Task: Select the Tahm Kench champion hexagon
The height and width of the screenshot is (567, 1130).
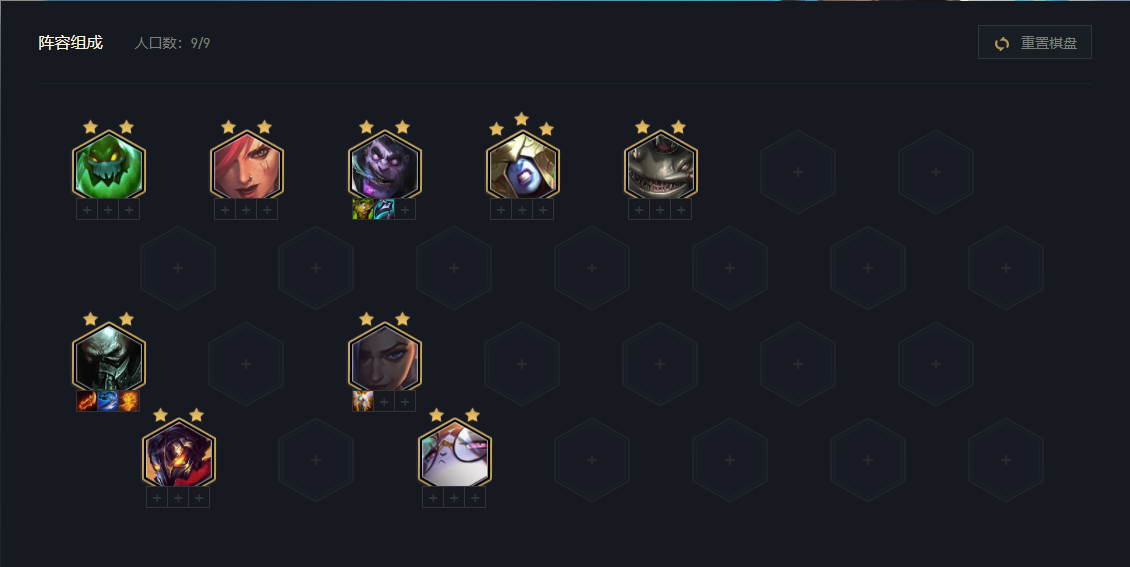Action: pyautogui.click(x=661, y=165)
